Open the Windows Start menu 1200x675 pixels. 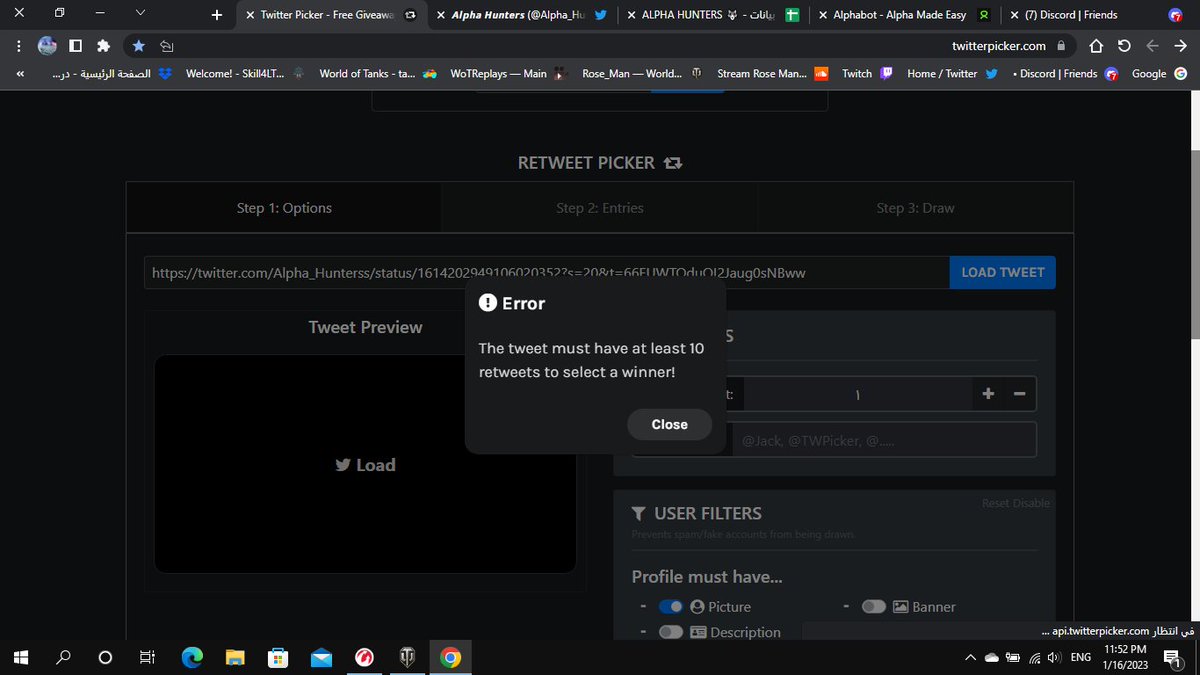click(x=20, y=657)
